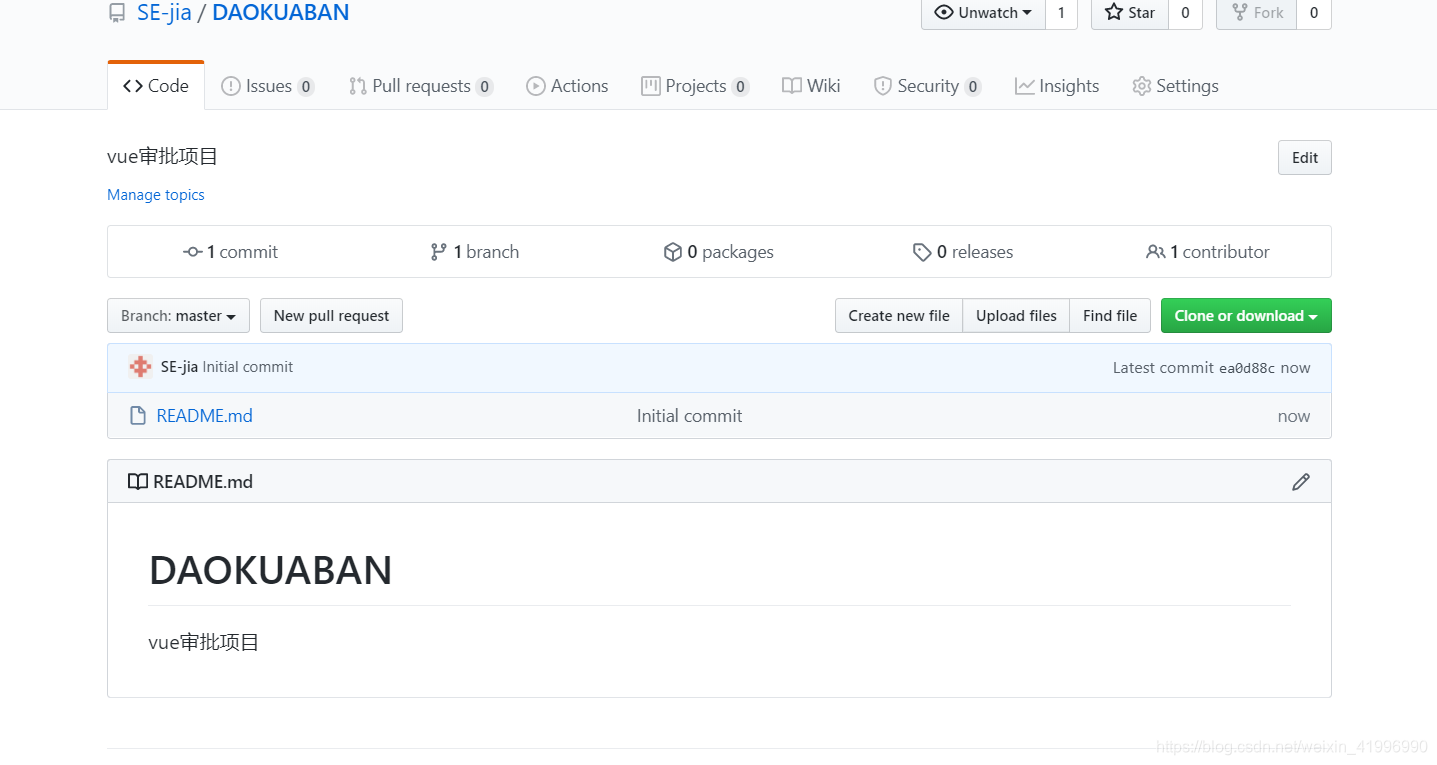Click New pull request button
Viewport: 1437px width, 765px height.
[x=331, y=316]
